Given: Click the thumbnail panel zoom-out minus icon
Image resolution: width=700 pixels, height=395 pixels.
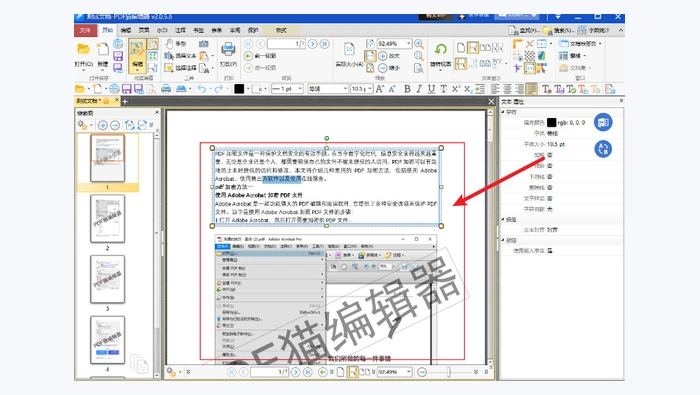Looking at the screenshot, I should [115, 125].
